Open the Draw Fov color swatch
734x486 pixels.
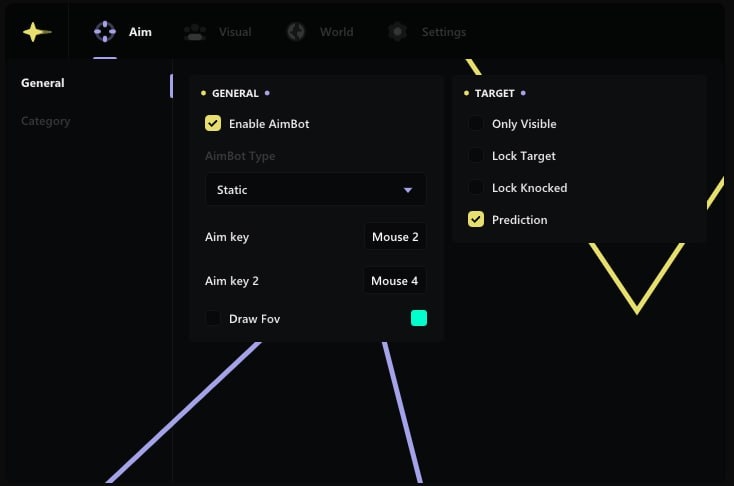pos(419,319)
